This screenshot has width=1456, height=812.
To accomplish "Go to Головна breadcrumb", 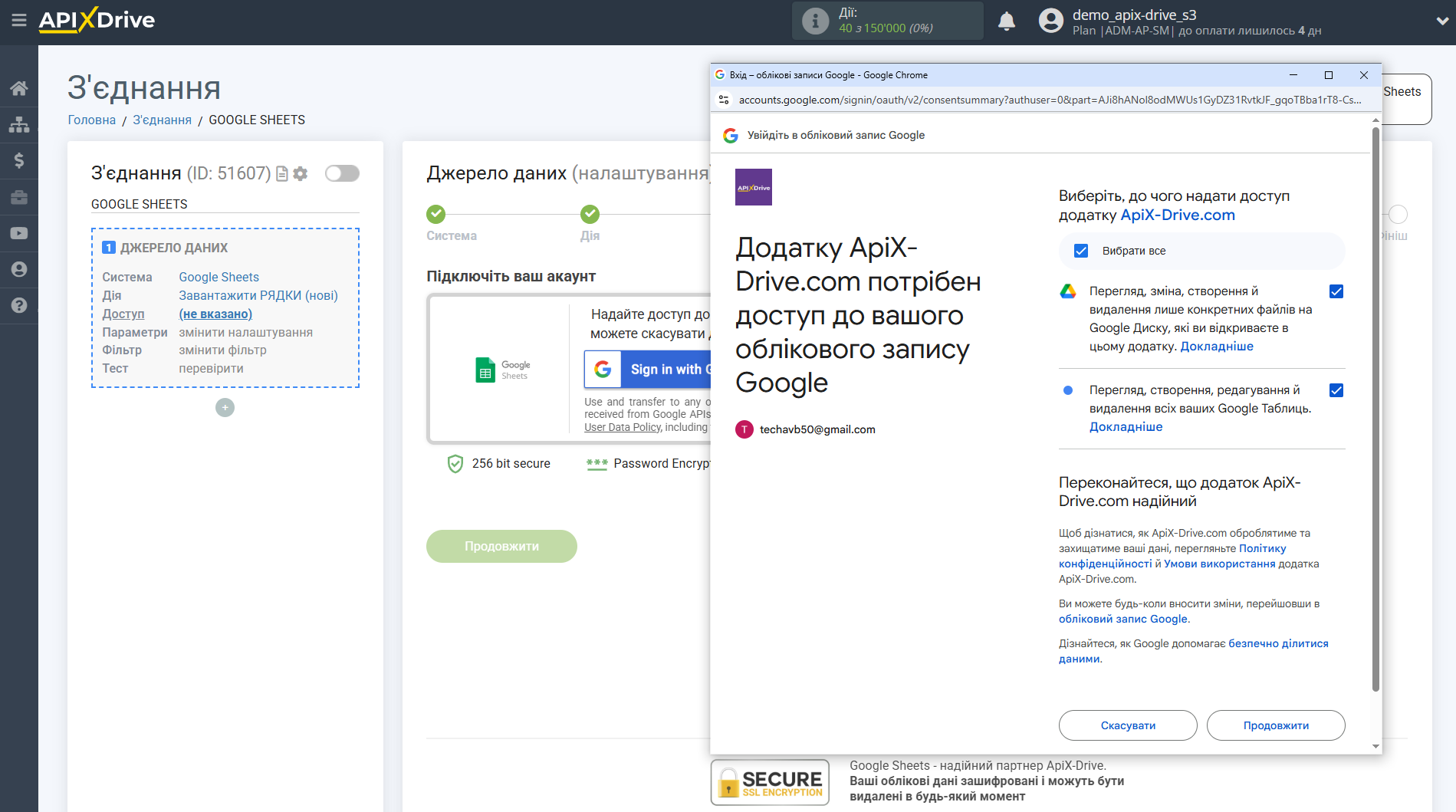I will click(x=92, y=120).
